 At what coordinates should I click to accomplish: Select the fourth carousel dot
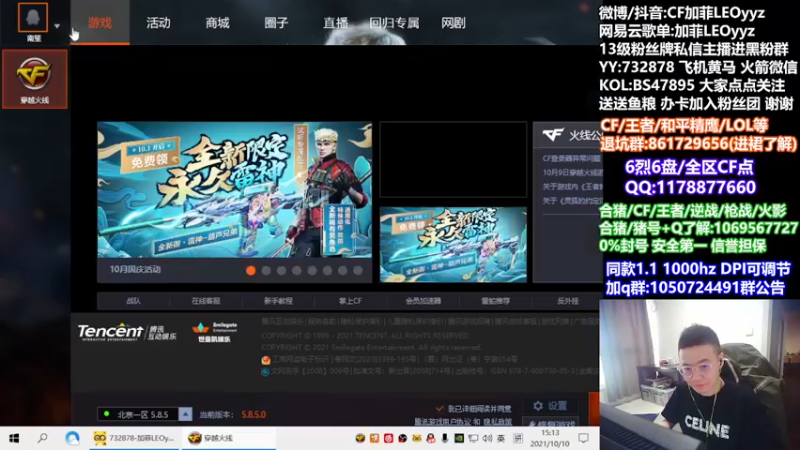[296, 270]
